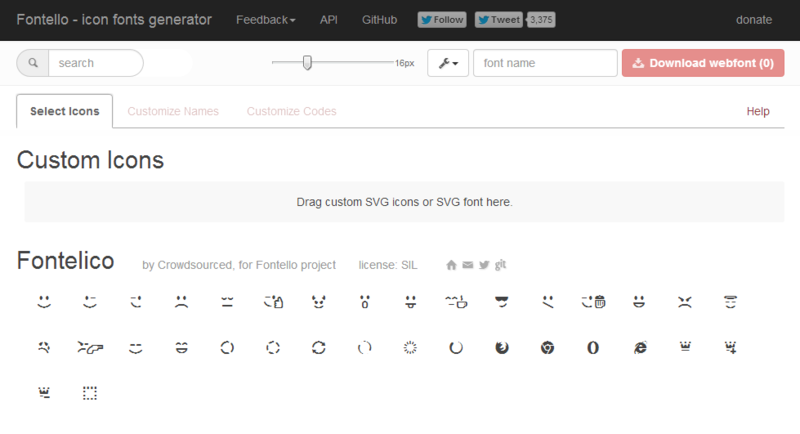800x434 pixels.
Task: Open the 3,375 tweet count bubble
Action: 541,20
